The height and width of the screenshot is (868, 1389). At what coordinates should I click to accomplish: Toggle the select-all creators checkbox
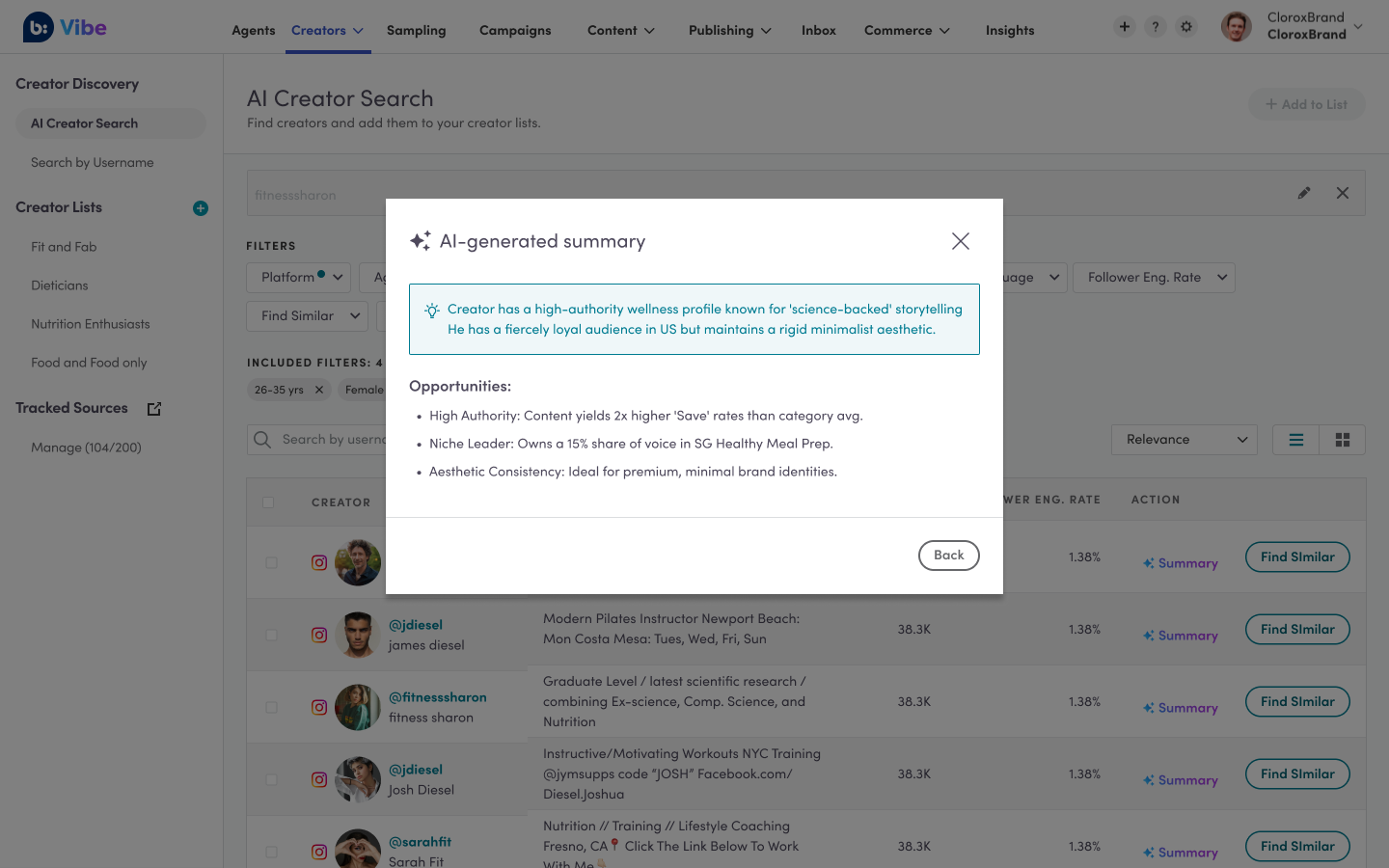coord(268,502)
